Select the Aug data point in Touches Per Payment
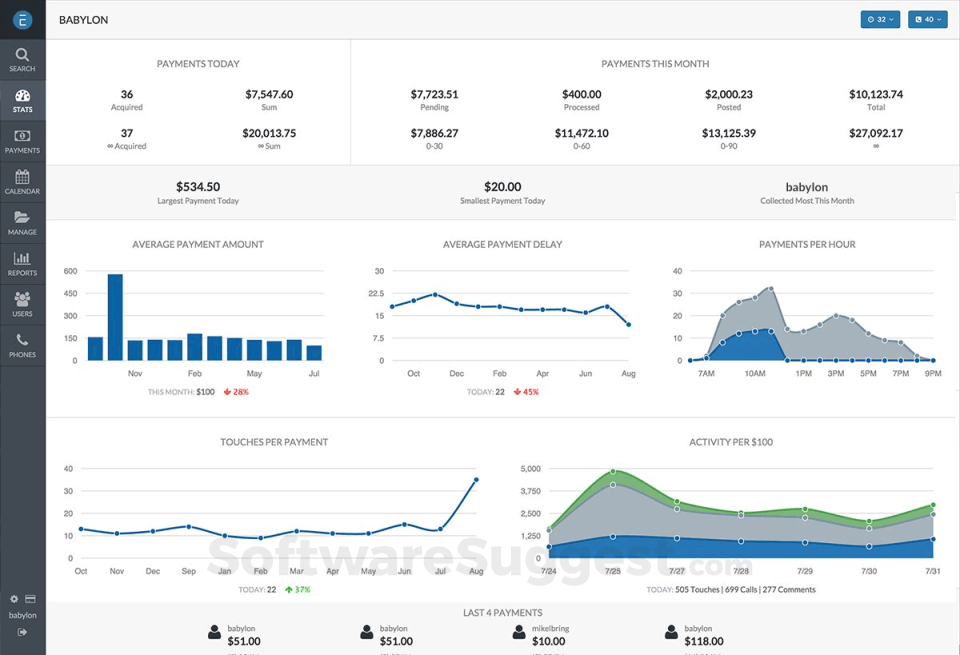This screenshot has width=960, height=655. 476,480
